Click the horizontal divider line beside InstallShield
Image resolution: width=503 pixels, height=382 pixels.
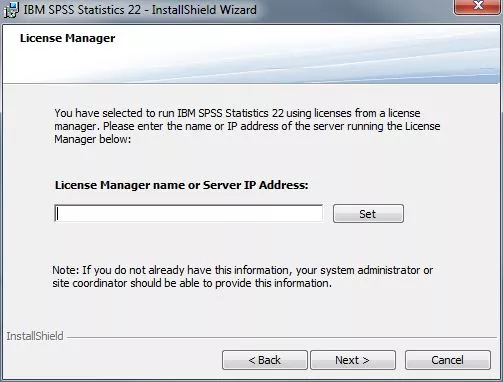pos(282,337)
